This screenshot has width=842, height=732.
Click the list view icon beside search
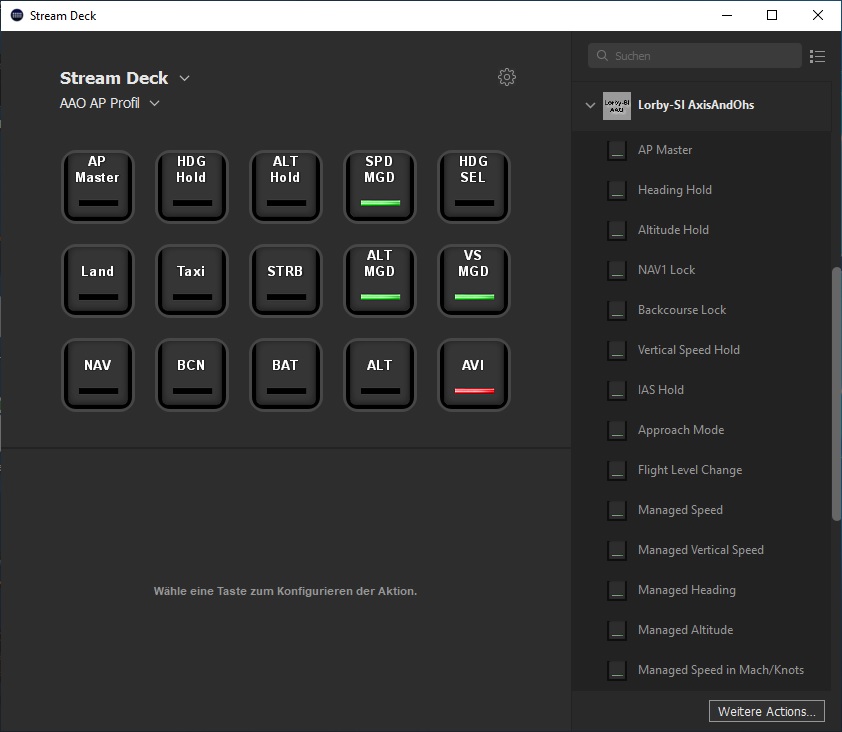coord(817,56)
